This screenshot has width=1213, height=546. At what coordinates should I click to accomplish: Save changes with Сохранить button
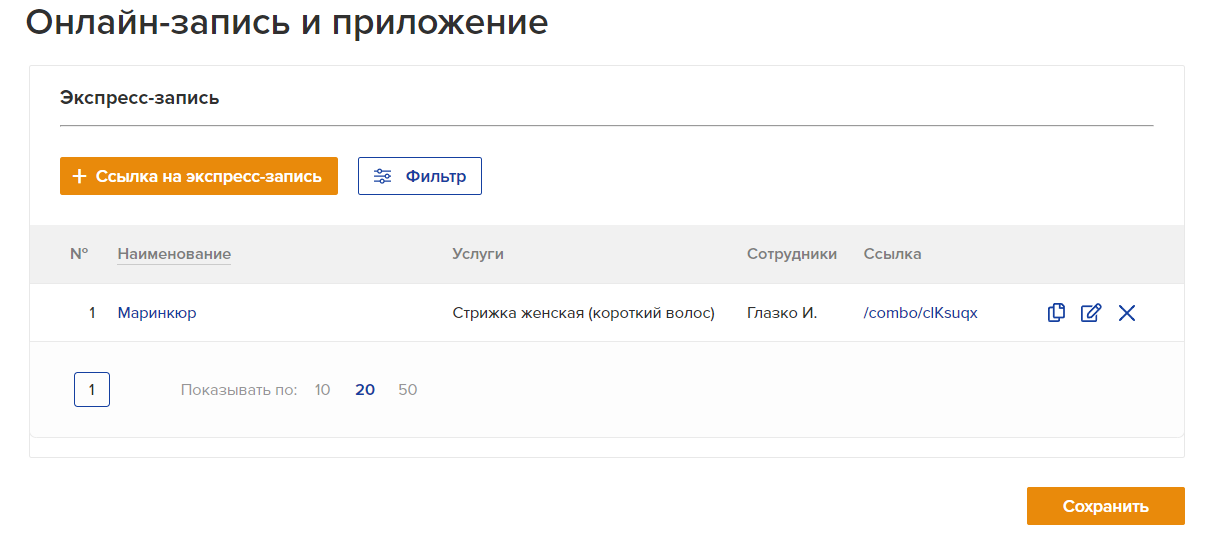click(x=1105, y=506)
